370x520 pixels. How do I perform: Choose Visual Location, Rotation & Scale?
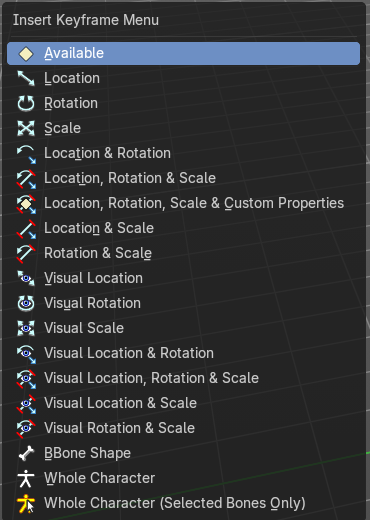pos(183,378)
